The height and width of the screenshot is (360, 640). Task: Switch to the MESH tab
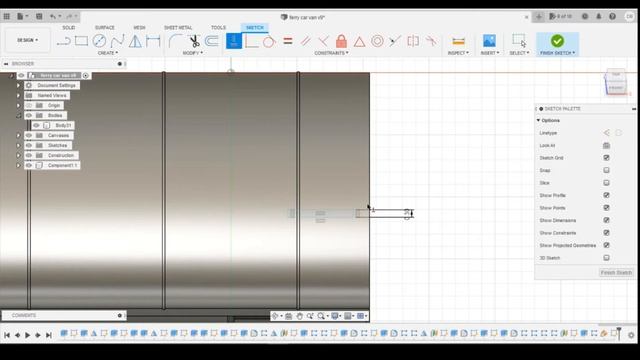pyautogui.click(x=139, y=27)
